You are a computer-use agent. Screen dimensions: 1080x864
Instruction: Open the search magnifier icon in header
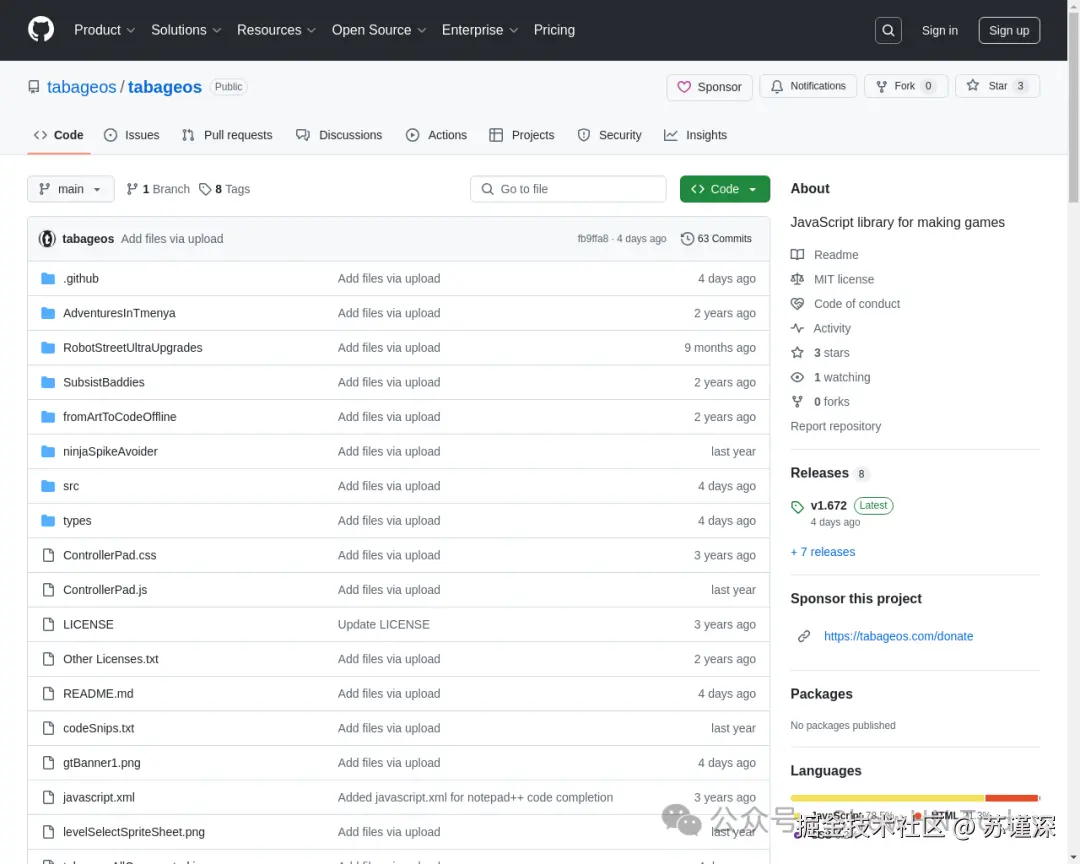pyautogui.click(x=888, y=30)
